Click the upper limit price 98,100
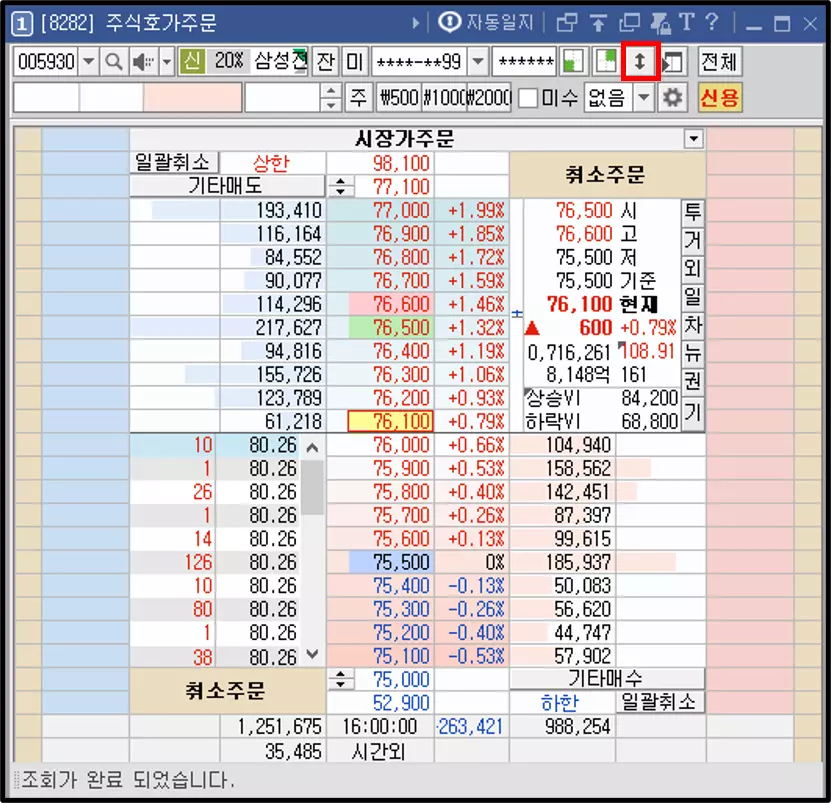 click(381, 163)
